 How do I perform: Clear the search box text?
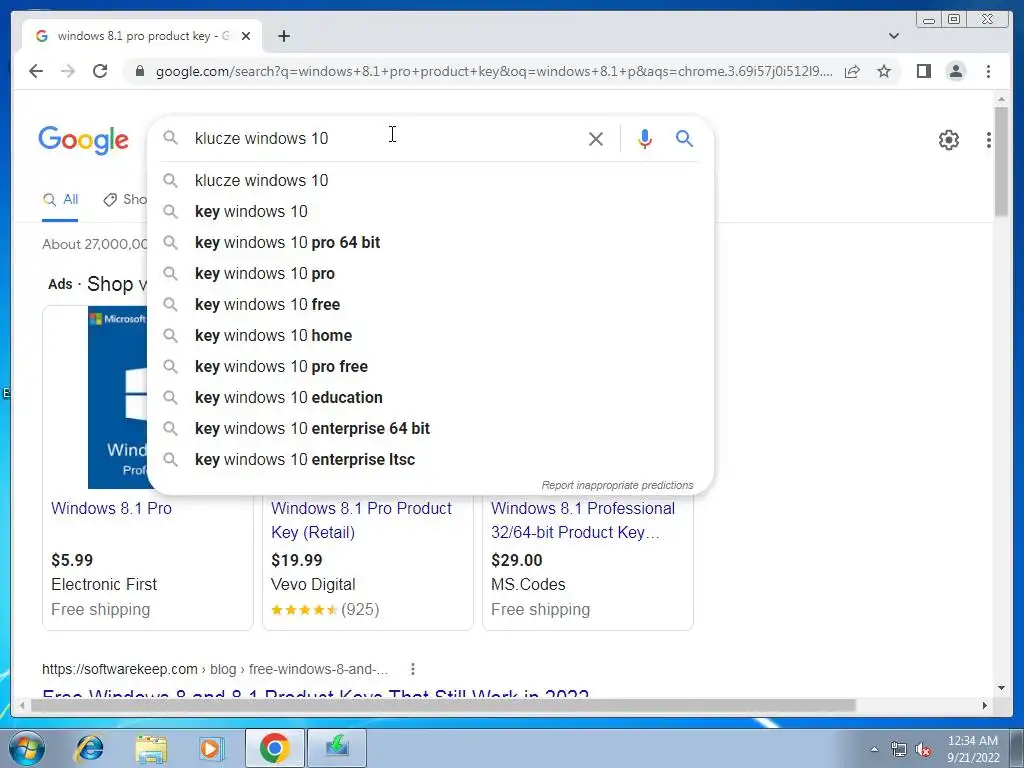coord(596,138)
